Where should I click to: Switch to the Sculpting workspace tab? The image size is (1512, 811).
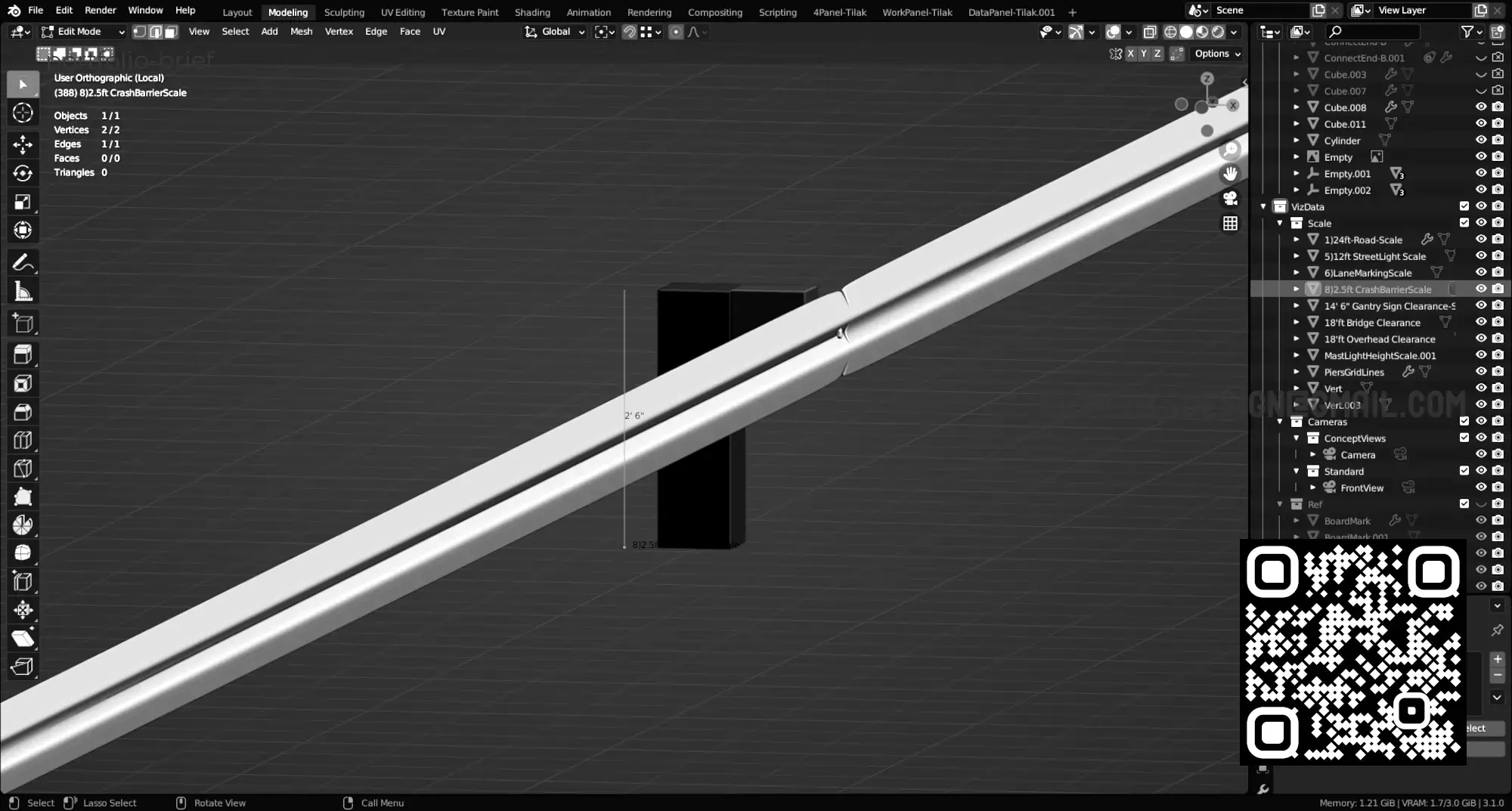[344, 12]
